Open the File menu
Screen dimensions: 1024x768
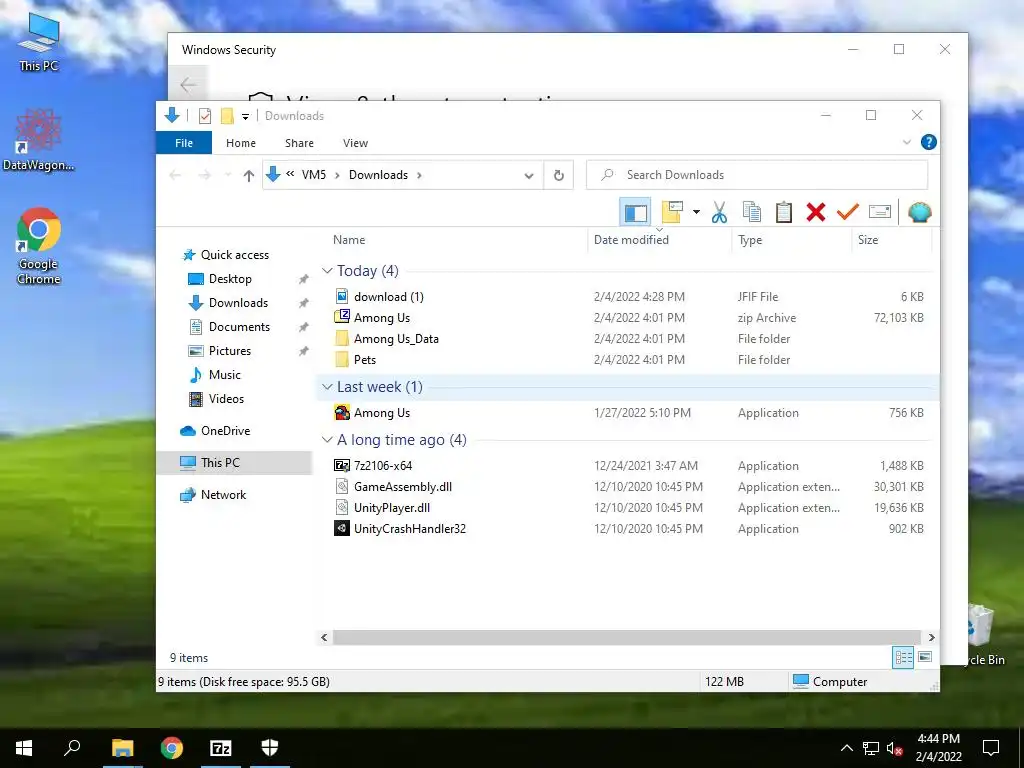pyautogui.click(x=184, y=143)
